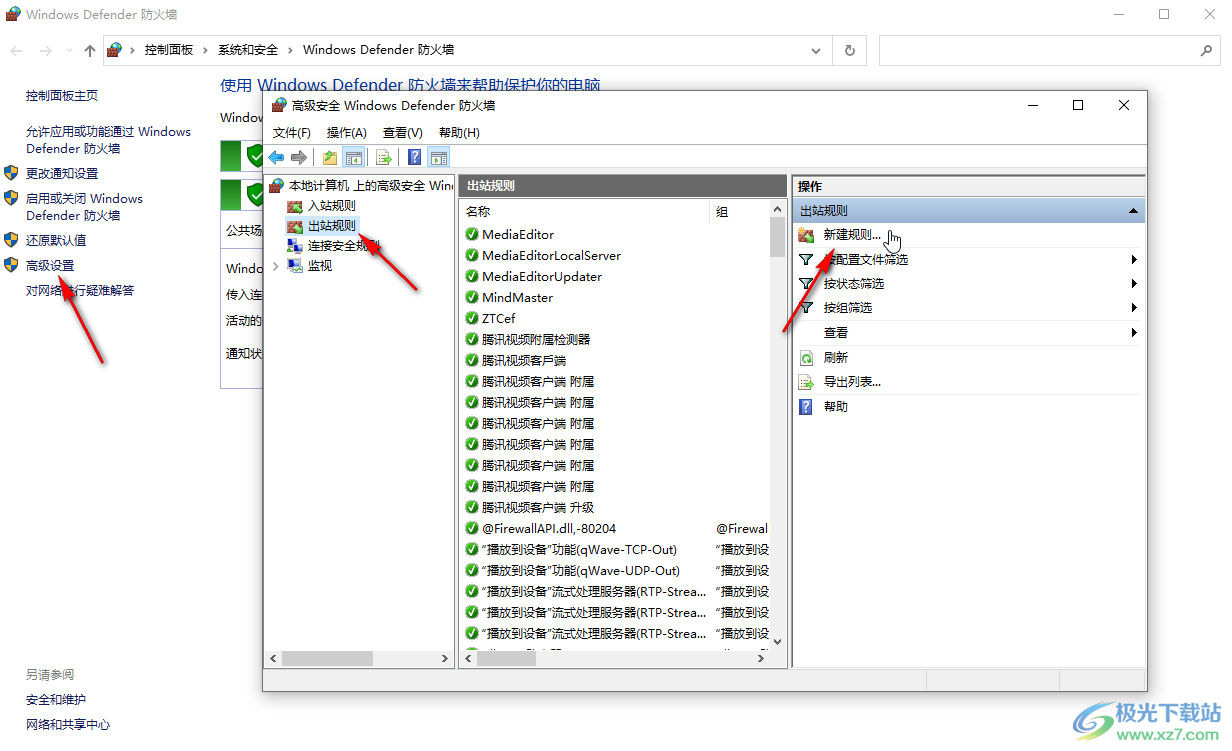Select 连接安全规则 tree item

344,246
